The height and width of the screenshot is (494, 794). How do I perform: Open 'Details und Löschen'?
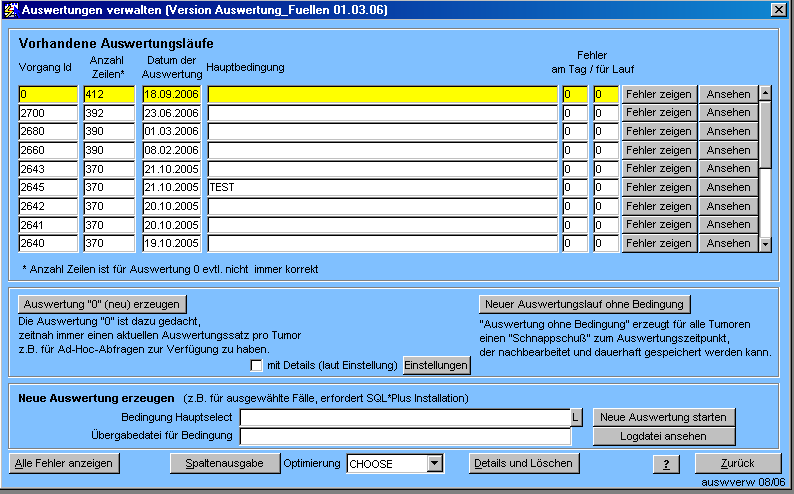point(524,463)
